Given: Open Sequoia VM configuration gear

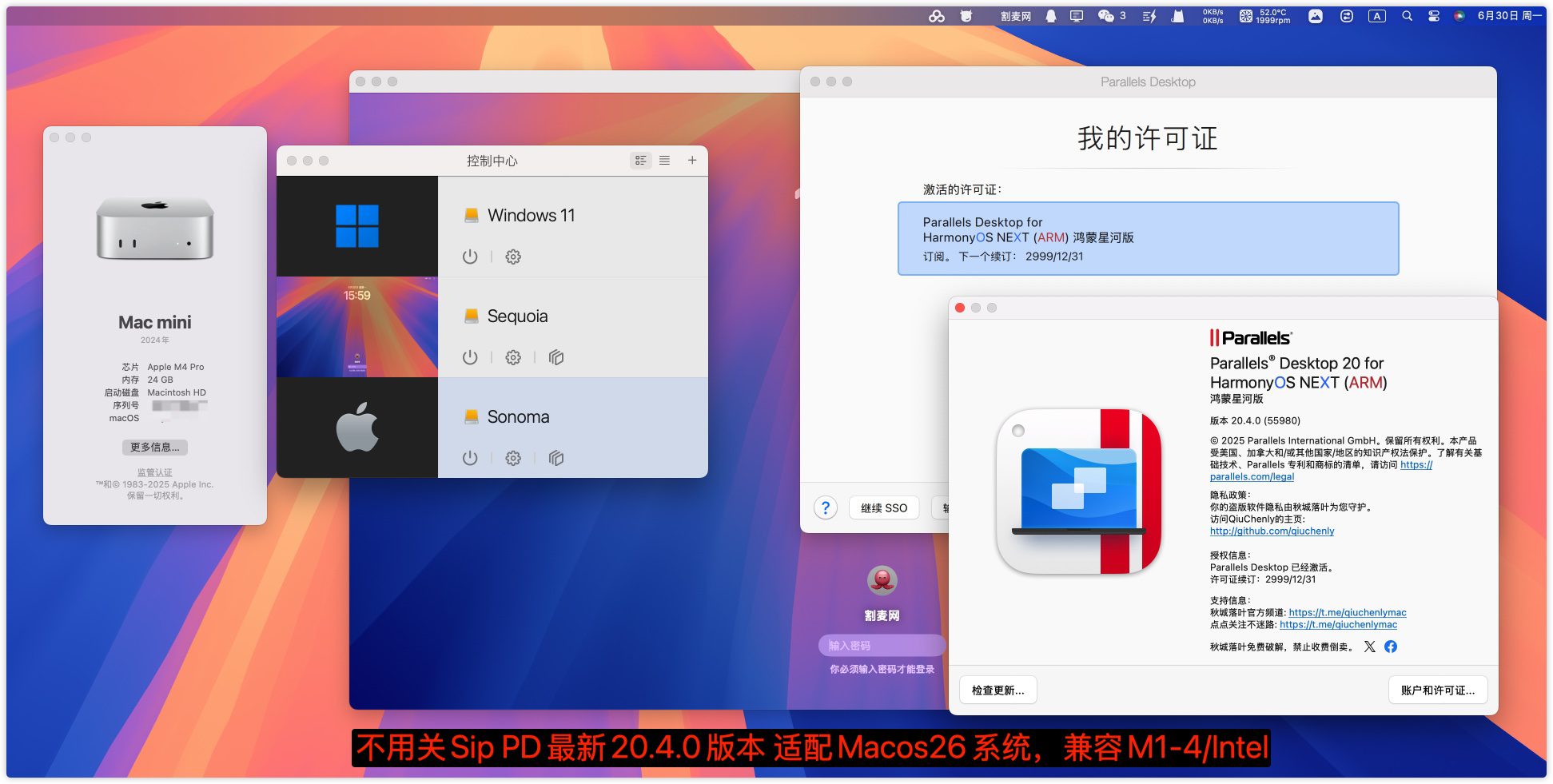Looking at the screenshot, I should click(x=513, y=357).
